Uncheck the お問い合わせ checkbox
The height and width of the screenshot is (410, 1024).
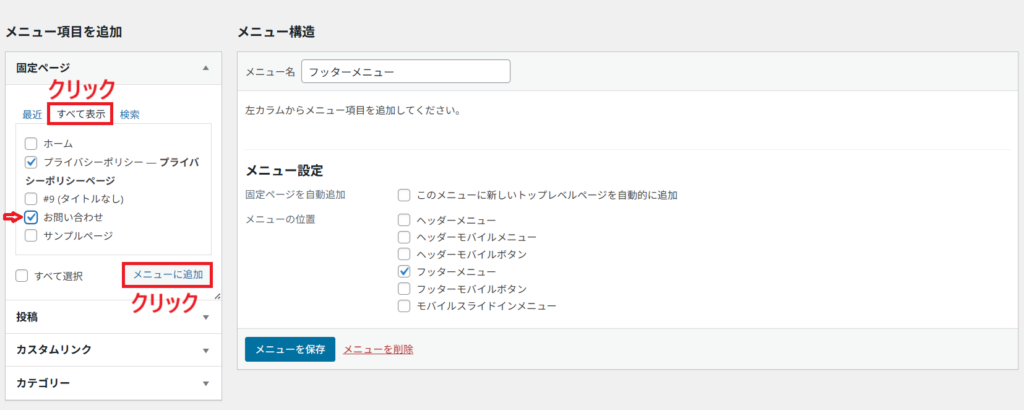pos(32,217)
